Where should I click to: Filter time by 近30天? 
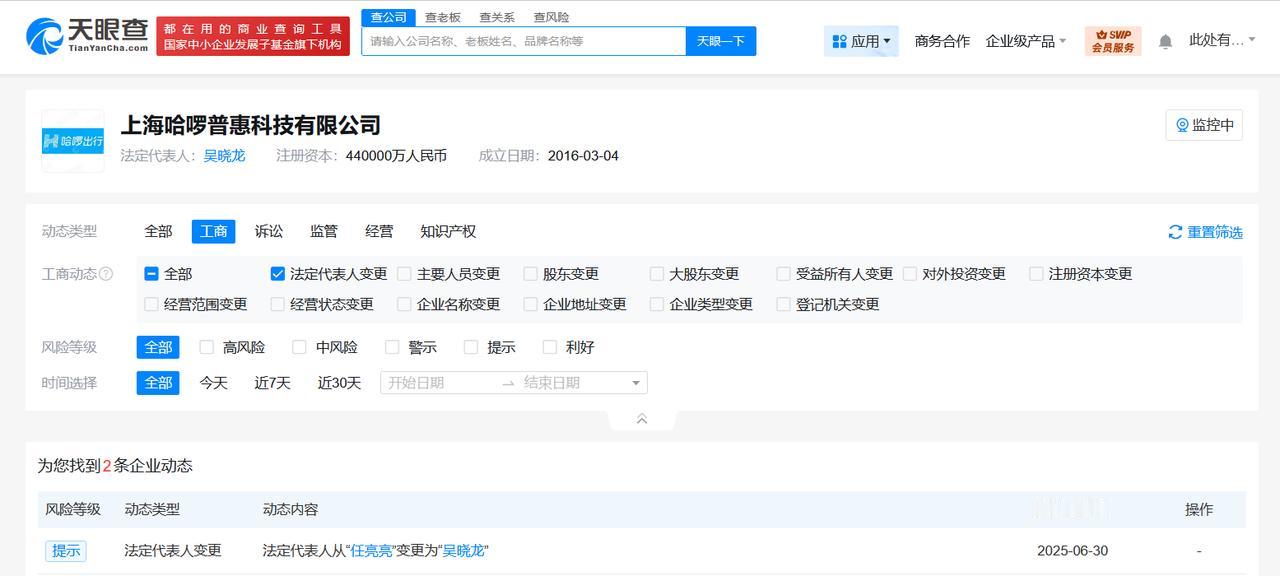point(339,383)
